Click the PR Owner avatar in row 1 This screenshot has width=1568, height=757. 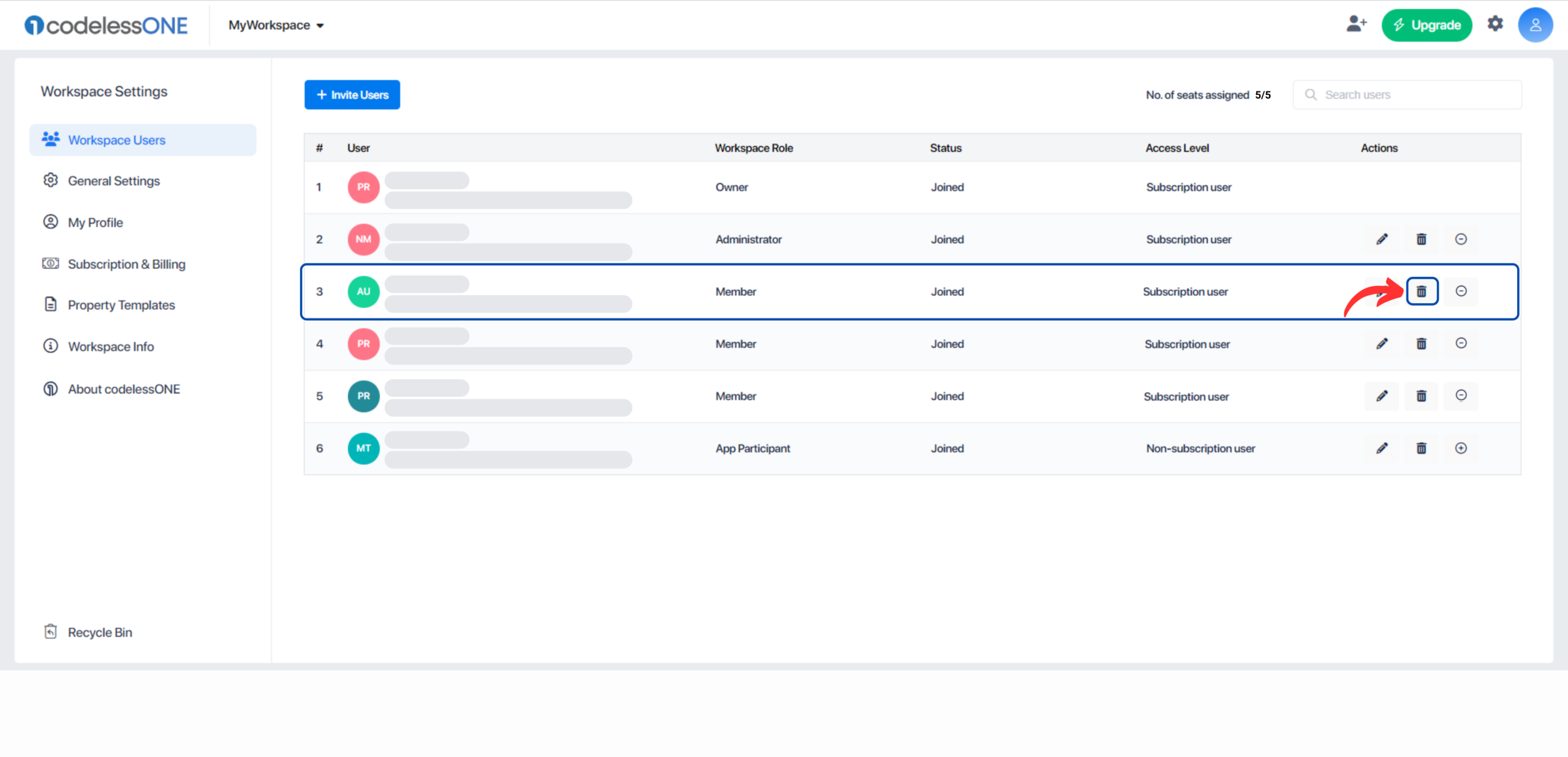[364, 187]
